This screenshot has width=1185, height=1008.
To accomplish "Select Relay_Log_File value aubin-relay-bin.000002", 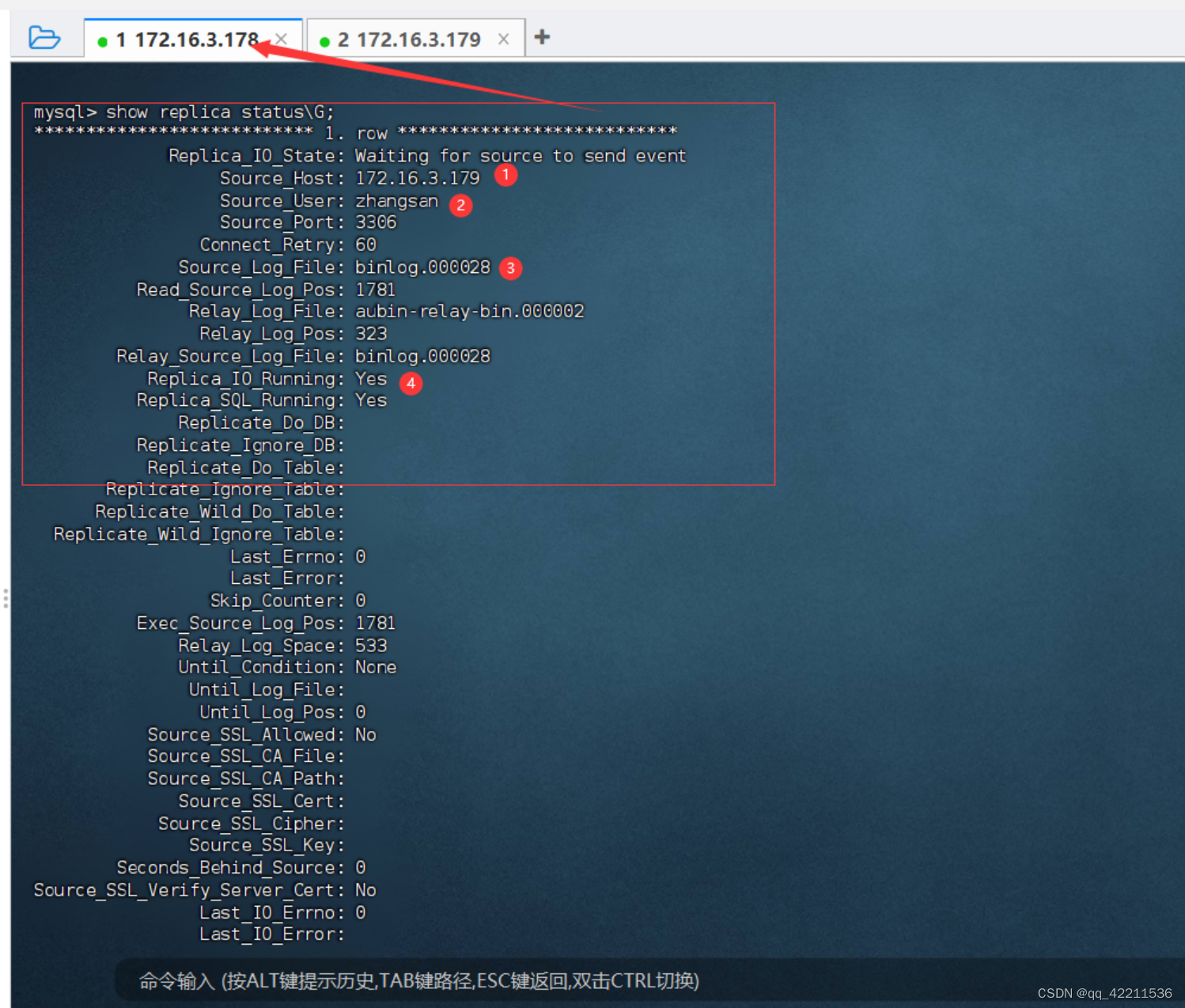I will click(x=470, y=311).
